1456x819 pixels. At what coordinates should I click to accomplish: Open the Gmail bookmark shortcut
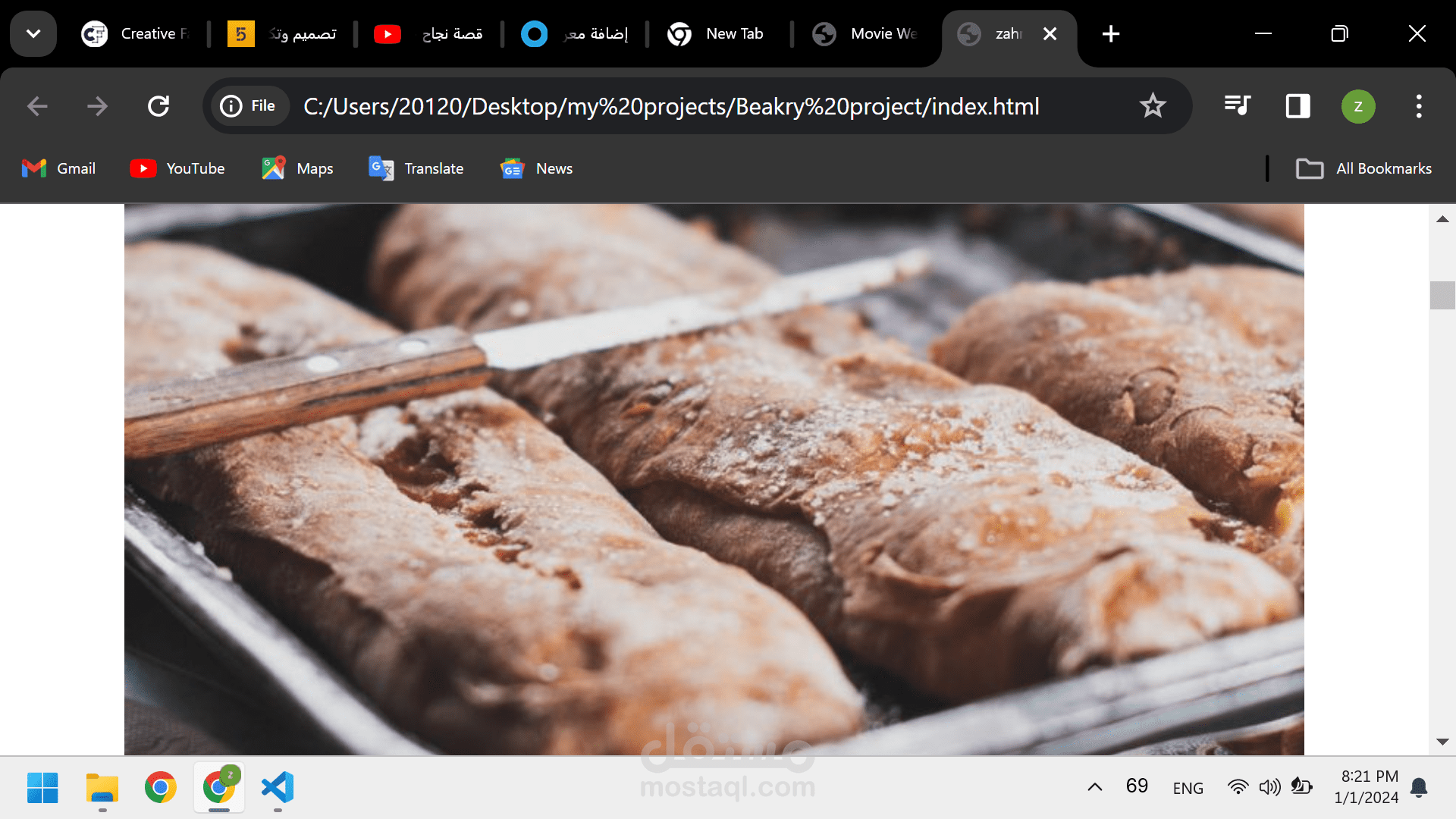(x=58, y=168)
